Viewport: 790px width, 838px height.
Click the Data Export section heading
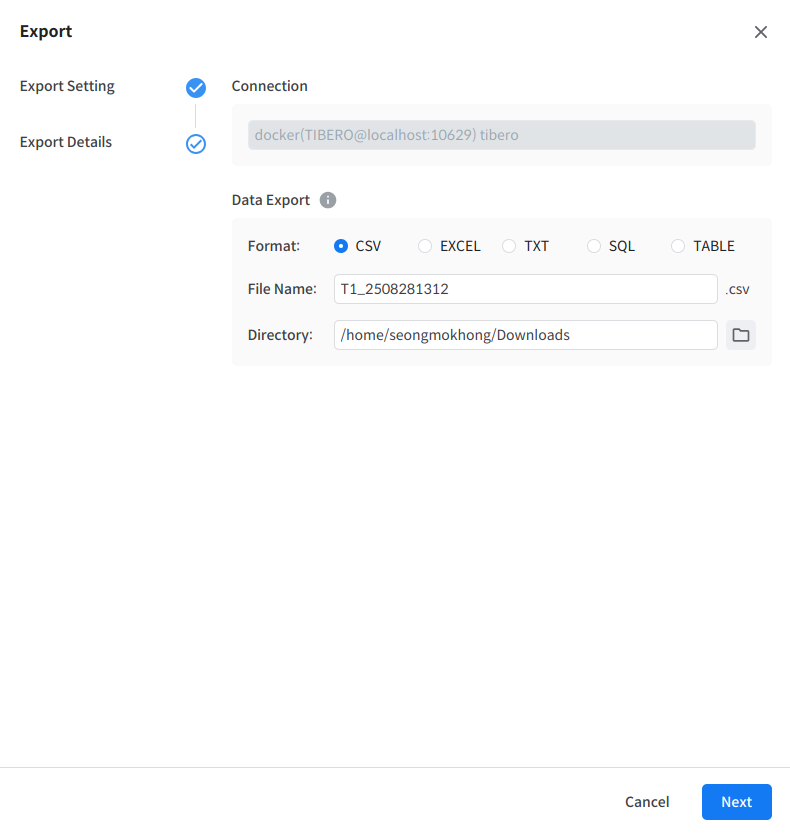271,200
